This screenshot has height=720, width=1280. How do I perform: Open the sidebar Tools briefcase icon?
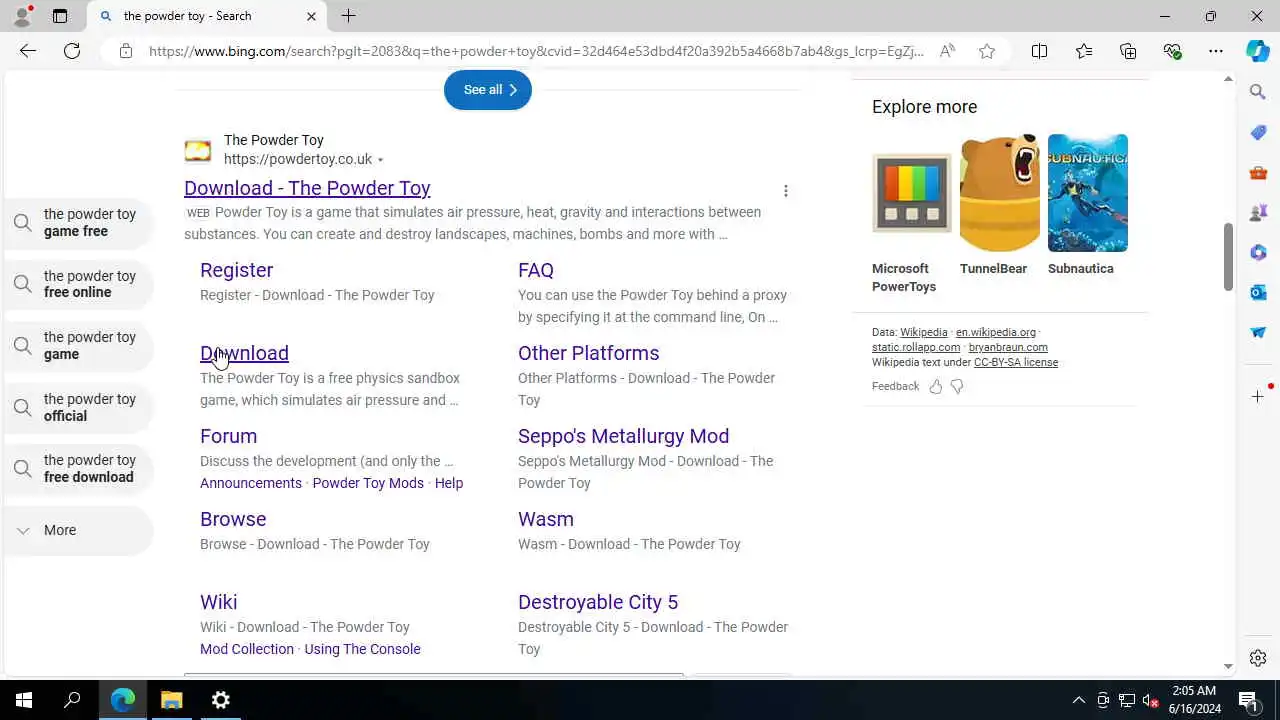pyautogui.click(x=1258, y=172)
